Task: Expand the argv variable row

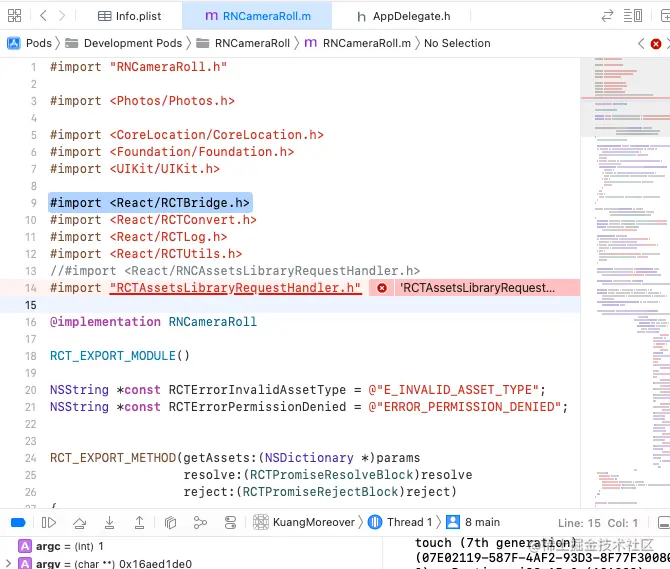Action: click(8, 563)
